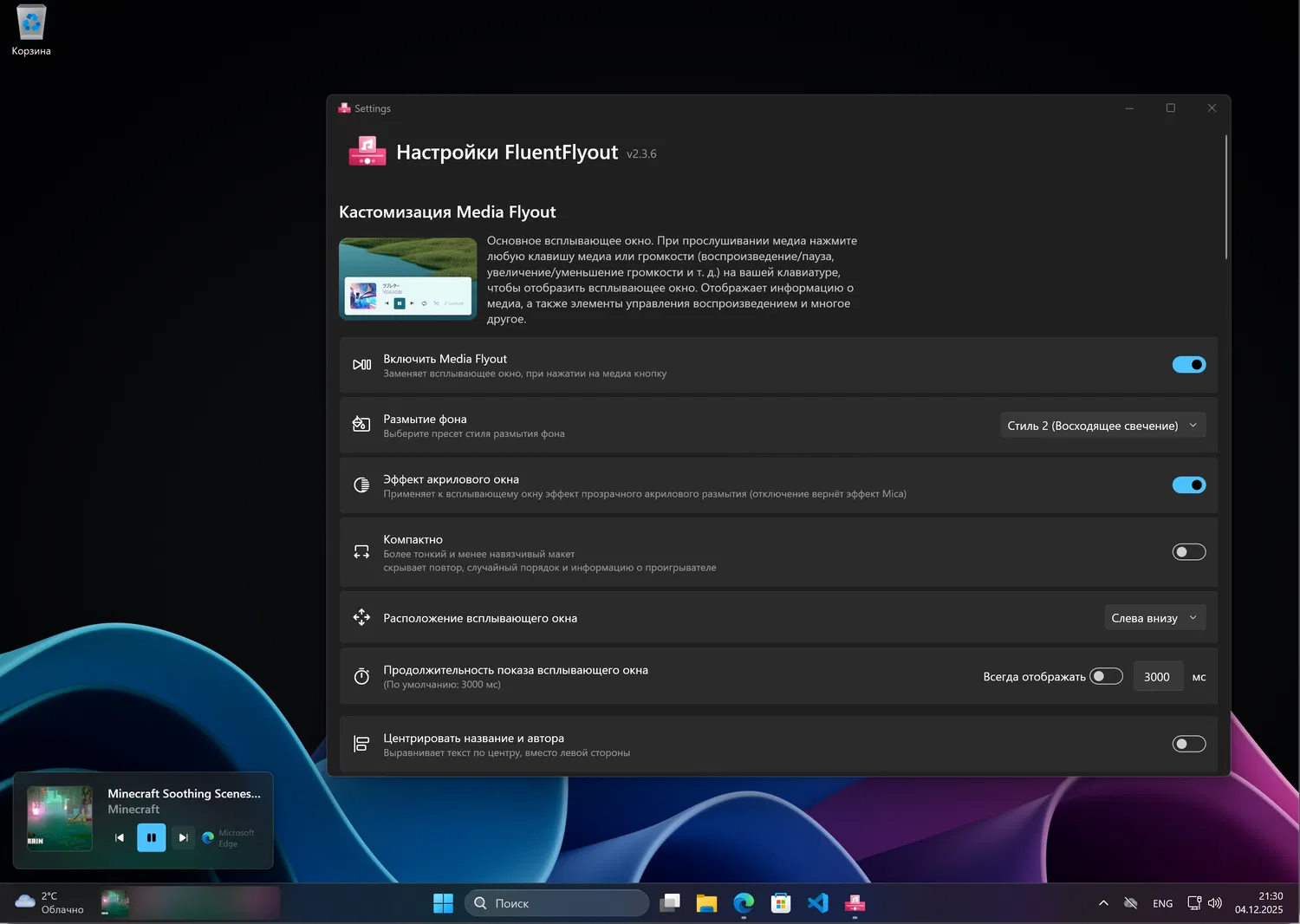Image resolution: width=1300 pixels, height=924 pixels.
Task: Toggle Центрировать название и автора on
Action: click(1188, 744)
